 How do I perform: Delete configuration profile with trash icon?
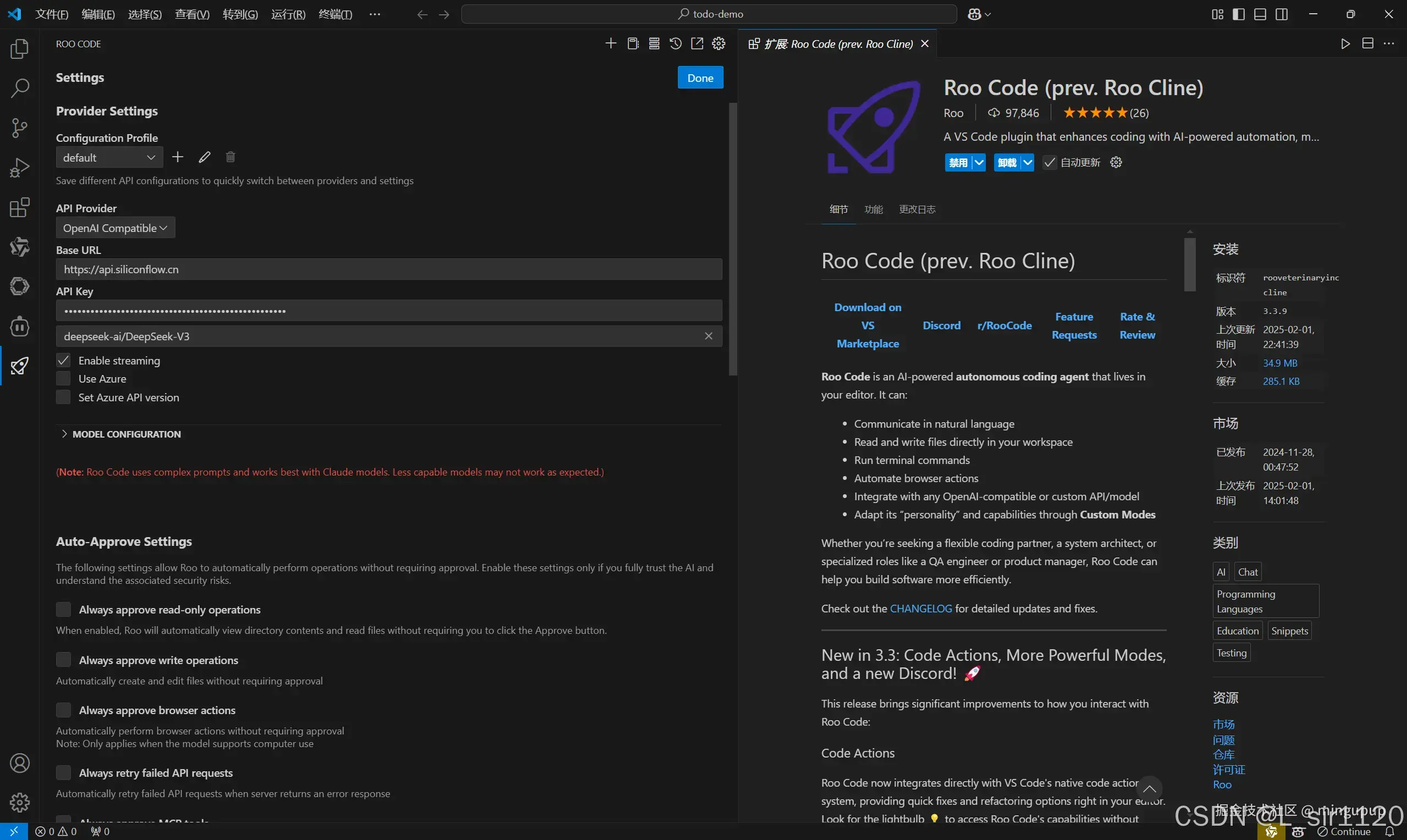[x=230, y=157]
